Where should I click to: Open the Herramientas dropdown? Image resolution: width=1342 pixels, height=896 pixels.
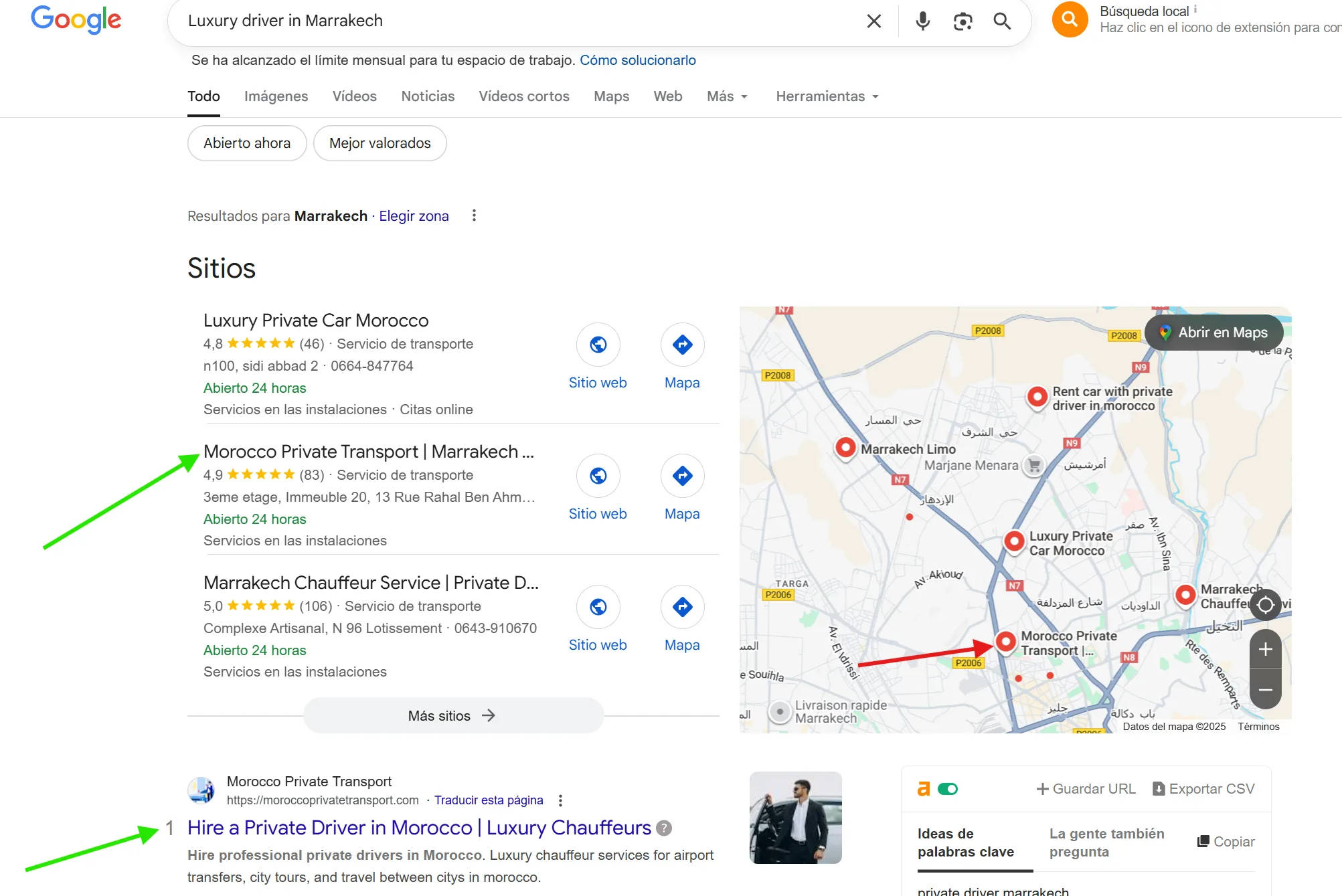[827, 96]
